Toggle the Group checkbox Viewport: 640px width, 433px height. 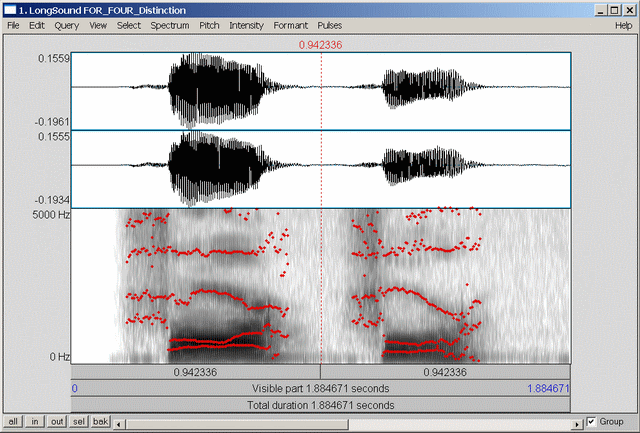click(x=592, y=422)
